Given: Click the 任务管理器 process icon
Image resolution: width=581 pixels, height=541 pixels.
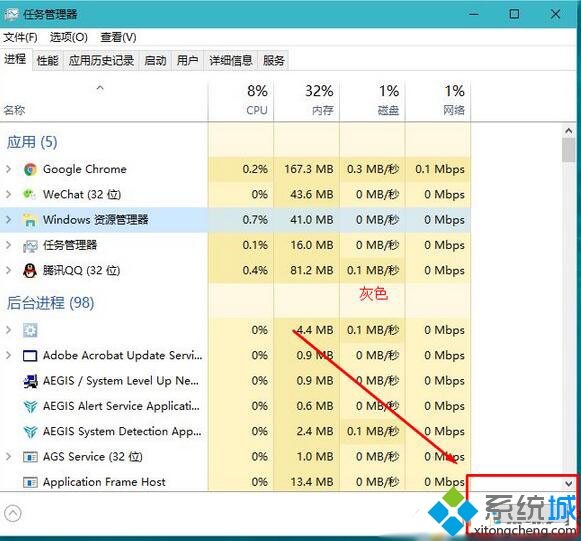Looking at the screenshot, I should [30, 245].
